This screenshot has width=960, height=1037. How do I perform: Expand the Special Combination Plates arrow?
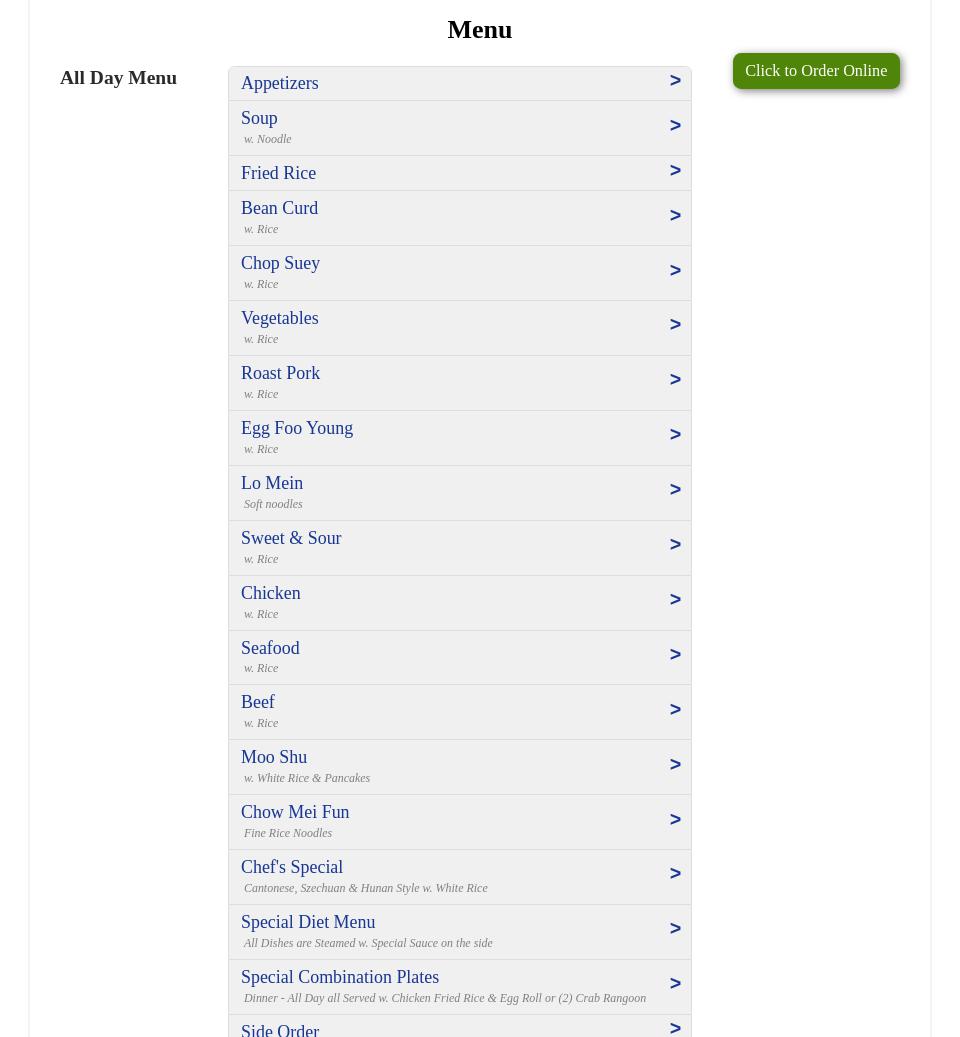(675, 984)
